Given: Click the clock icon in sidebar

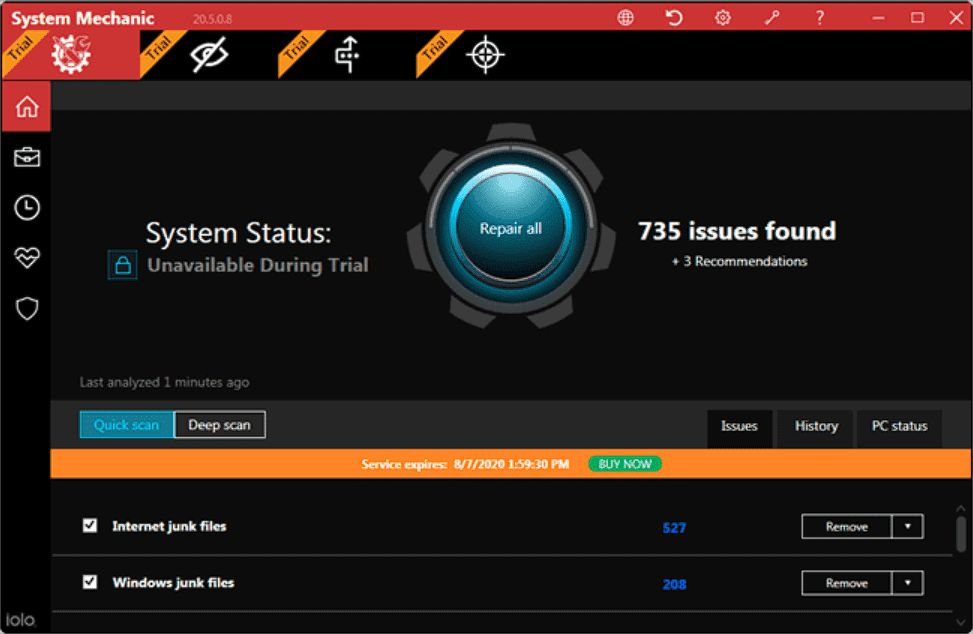Looking at the screenshot, I should pyautogui.click(x=27, y=208).
